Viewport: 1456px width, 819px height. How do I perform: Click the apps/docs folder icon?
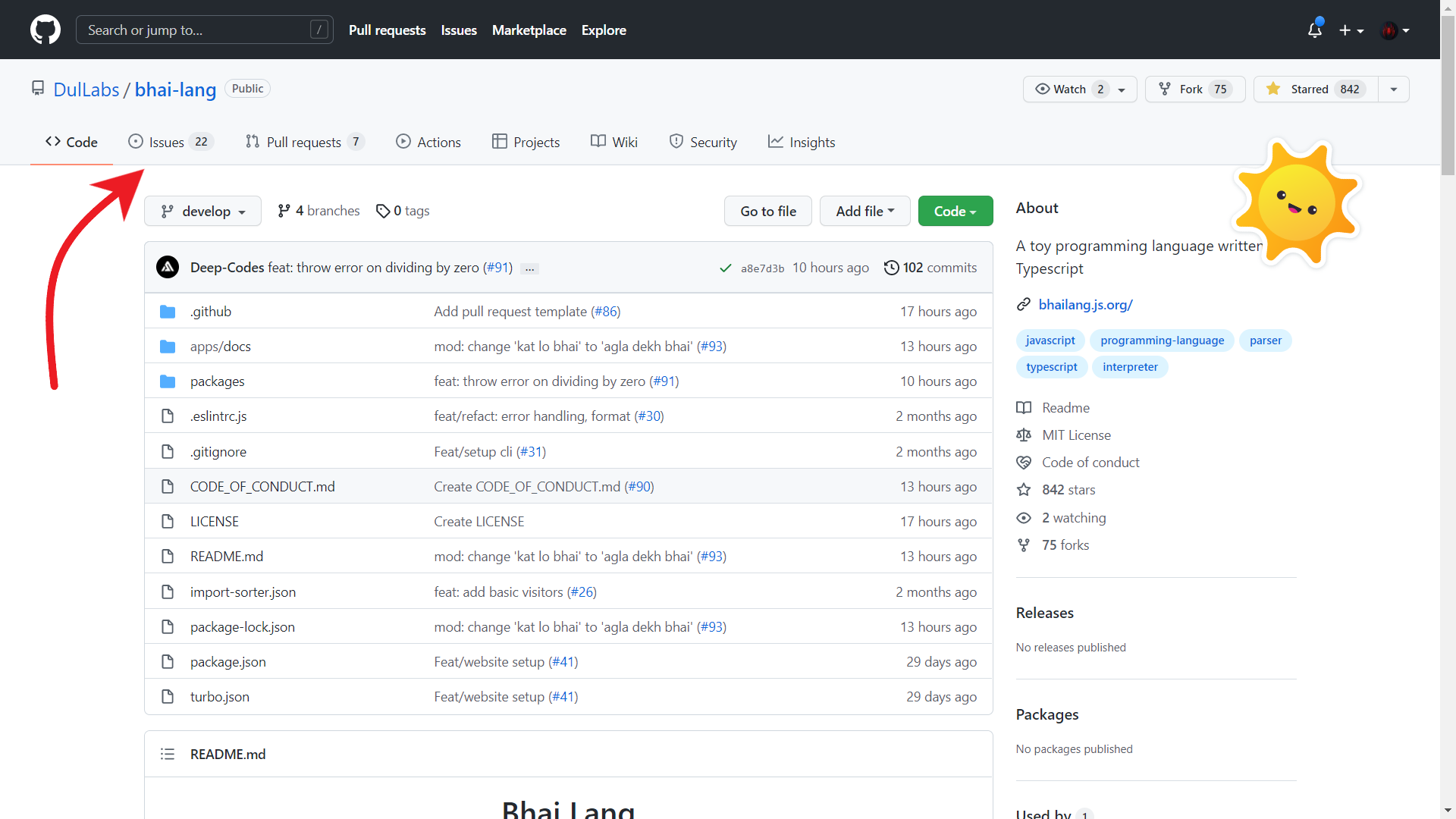(168, 347)
